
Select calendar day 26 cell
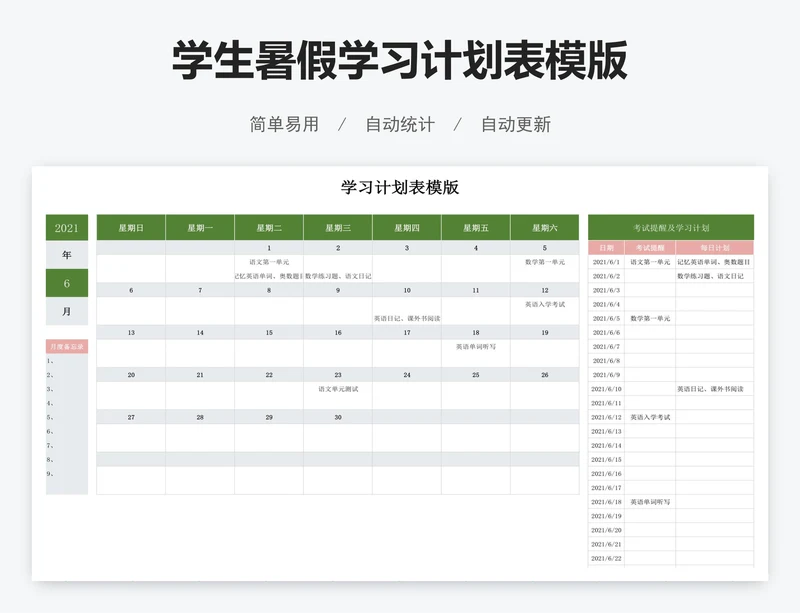[x=545, y=375]
